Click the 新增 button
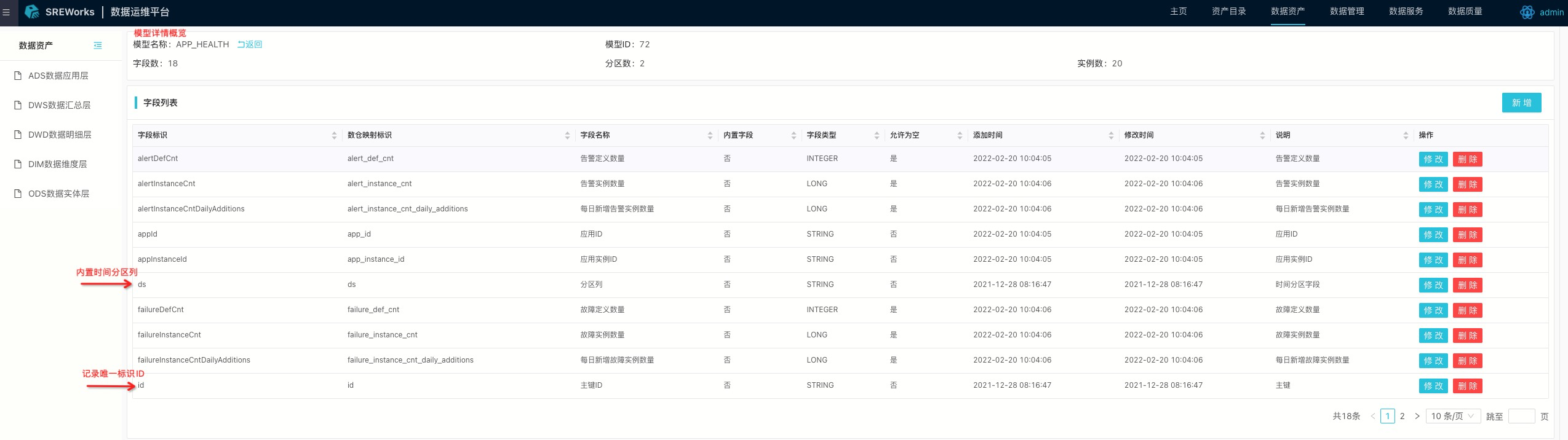Viewport: 1568px width, 440px height. [x=1521, y=103]
